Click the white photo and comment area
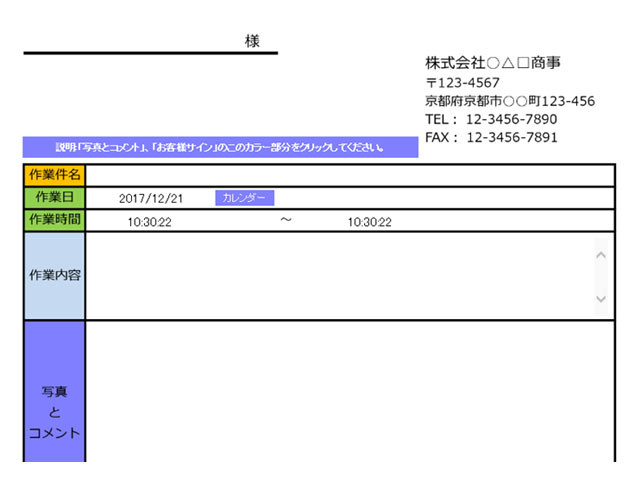This screenshot has width=640, height=480. coord(350,392)
